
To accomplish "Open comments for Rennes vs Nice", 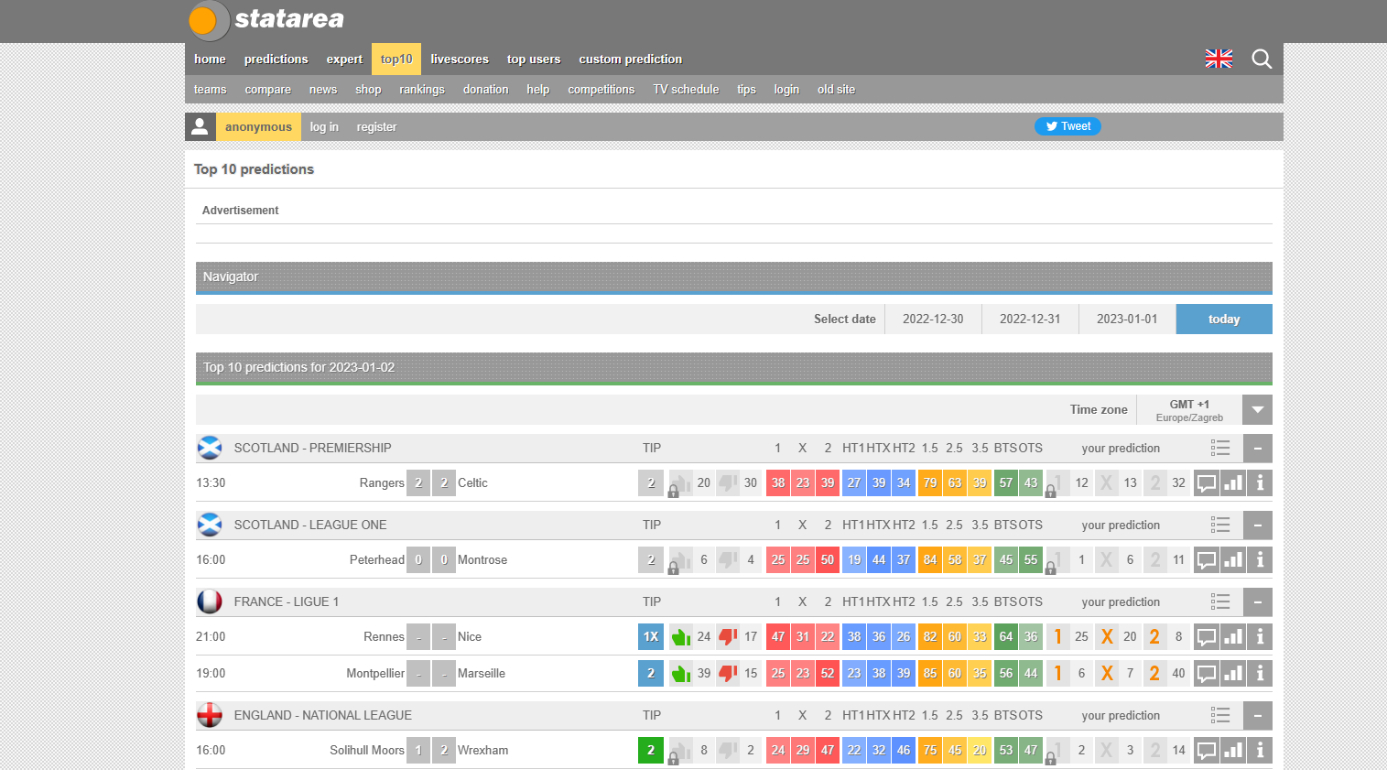I will pyautogui.click(x=1207, y=637).
